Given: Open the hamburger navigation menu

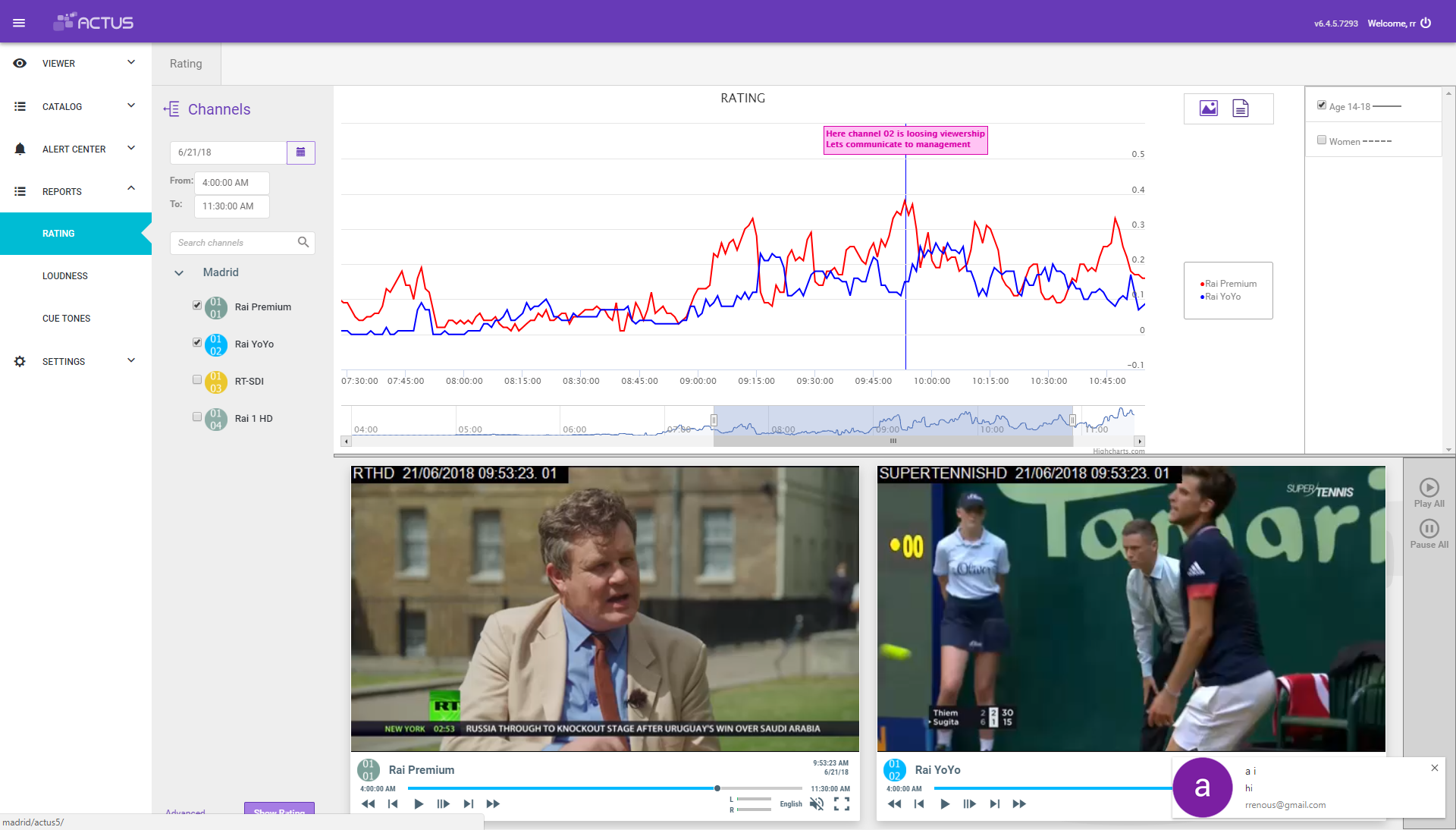Looking at the screenshot, I should pos(19,22).
